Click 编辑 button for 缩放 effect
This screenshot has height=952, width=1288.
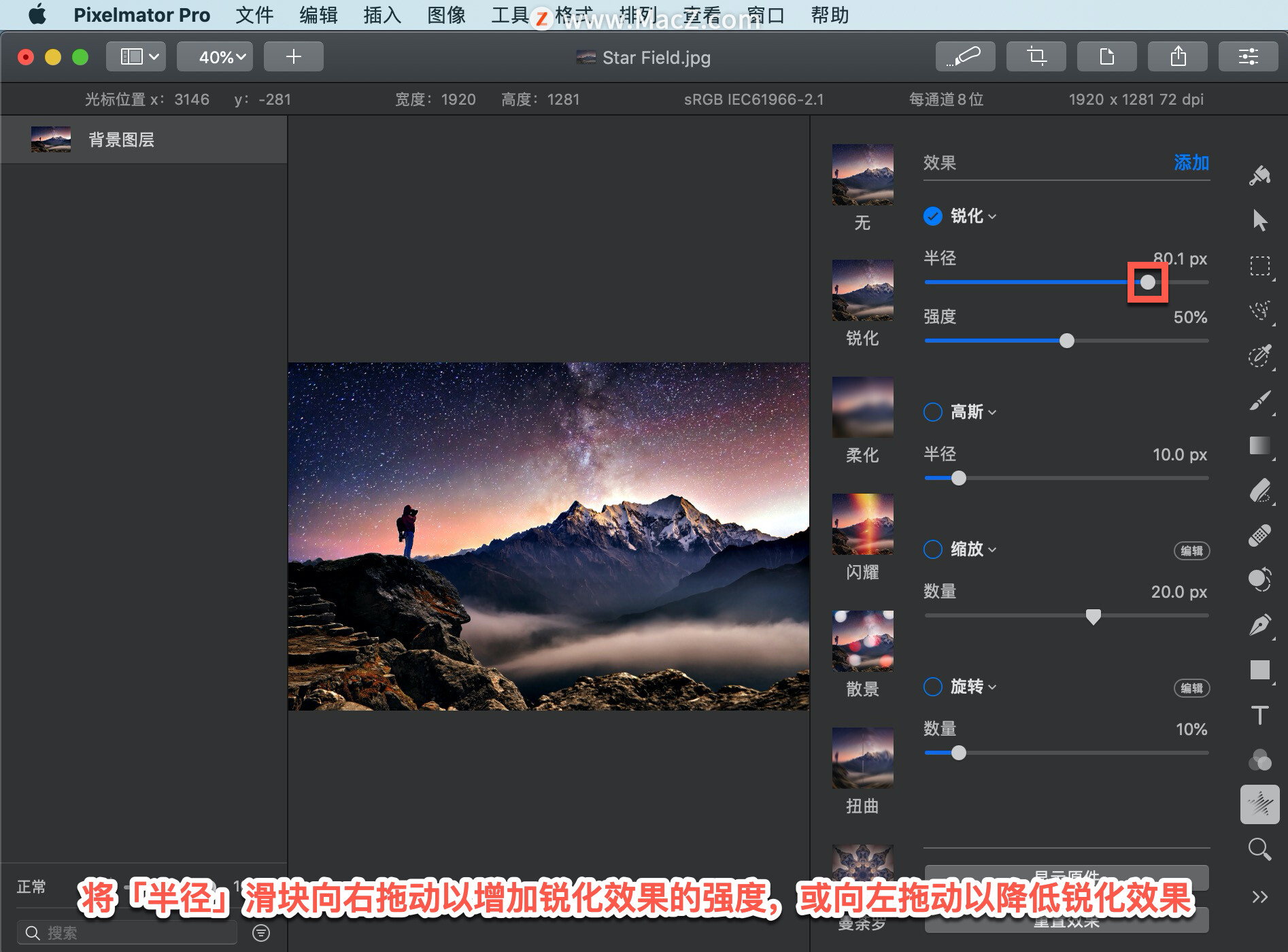1191,551
